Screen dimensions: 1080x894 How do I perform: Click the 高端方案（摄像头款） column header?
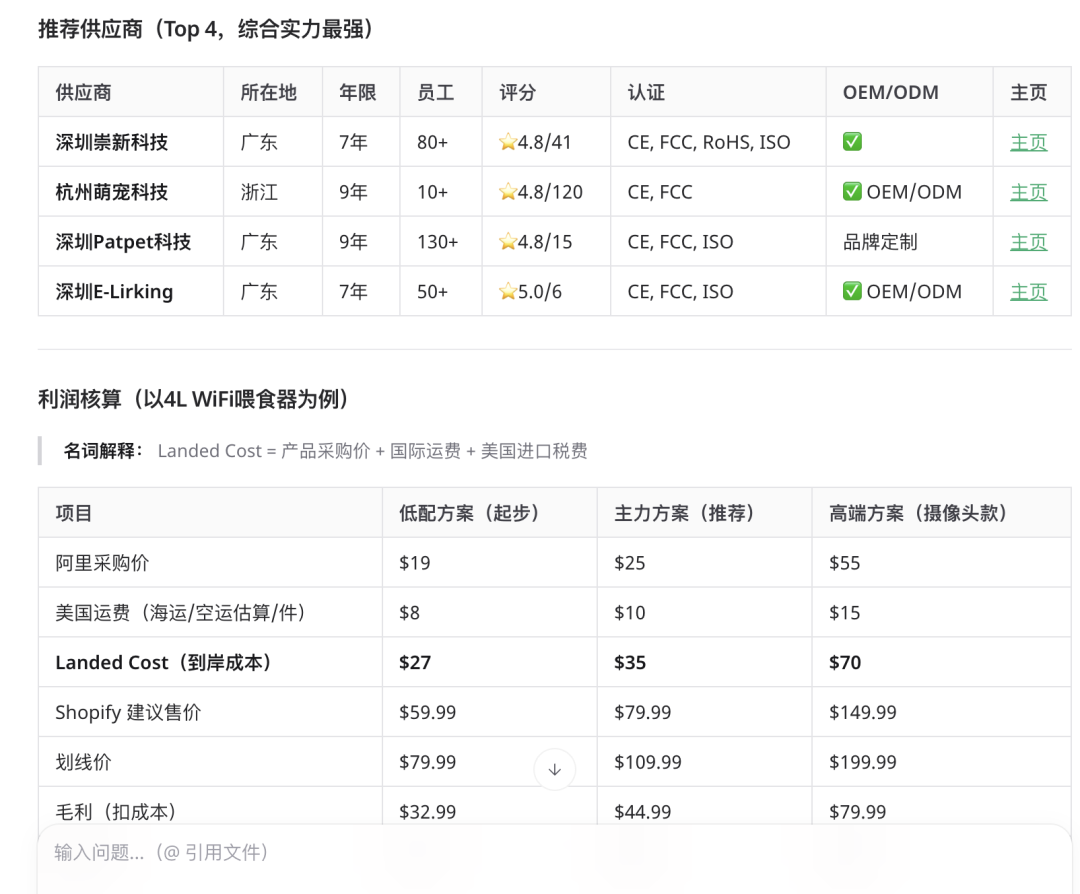[918, 513]
